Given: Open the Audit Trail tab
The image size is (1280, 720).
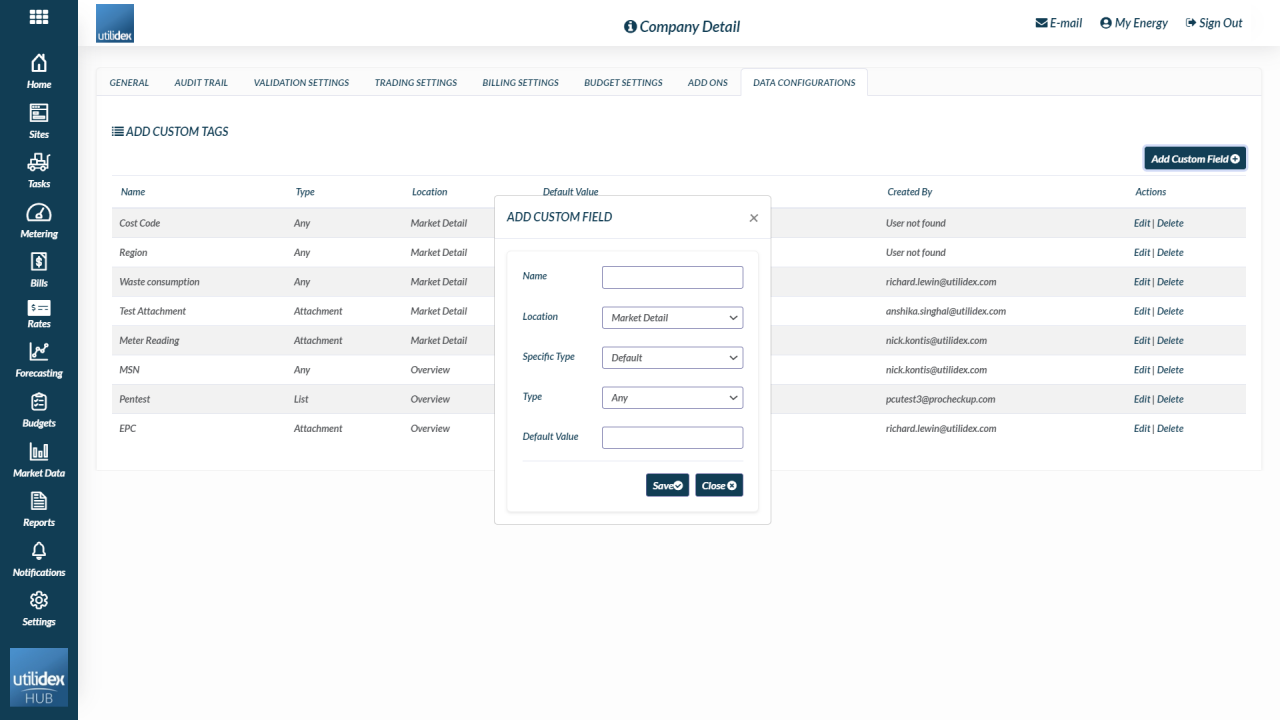Looking at the screenshot, I should point(200,82).
